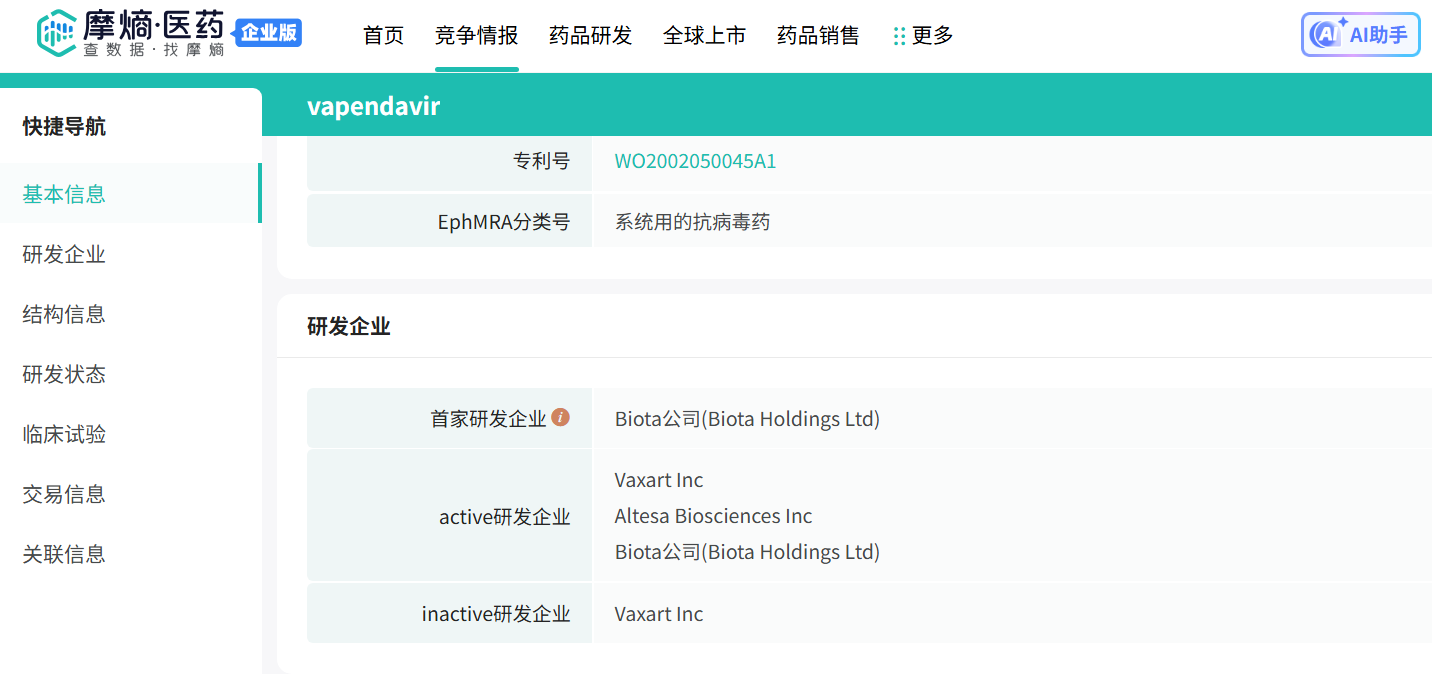Click the 企业版 badge
1432x674 pixels.
[x=268, y=33]
